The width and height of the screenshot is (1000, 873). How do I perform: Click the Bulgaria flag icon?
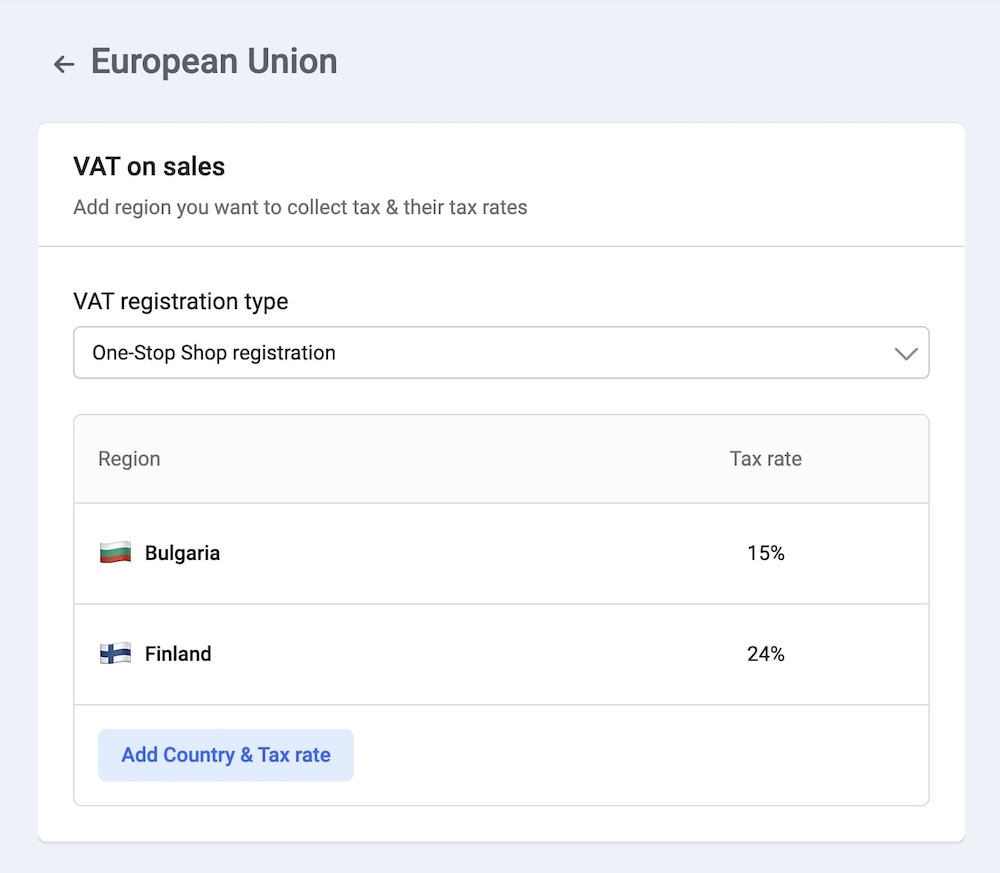click(x=115, y=553)
